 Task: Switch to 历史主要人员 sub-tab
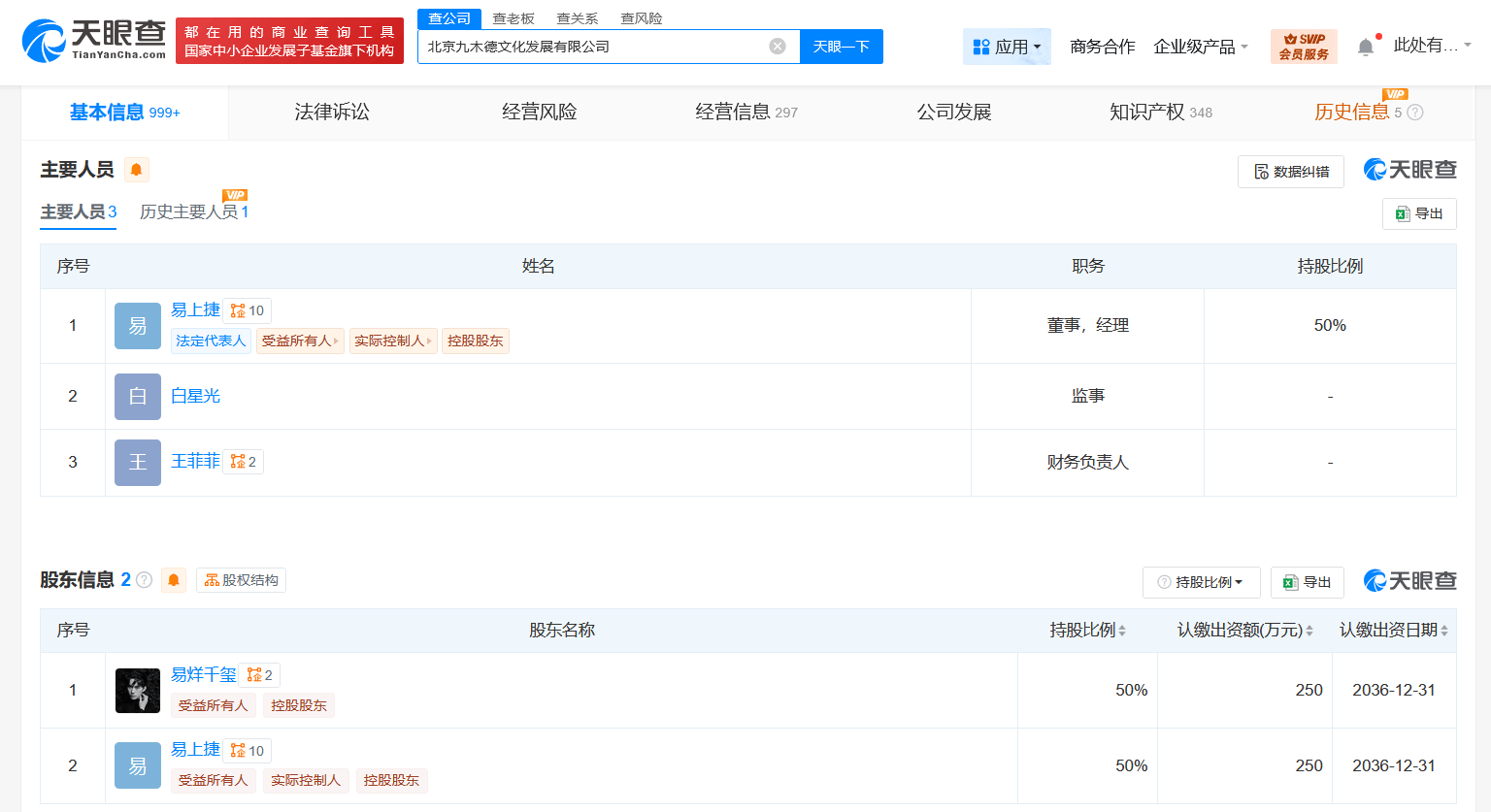[x=194, y=211]
